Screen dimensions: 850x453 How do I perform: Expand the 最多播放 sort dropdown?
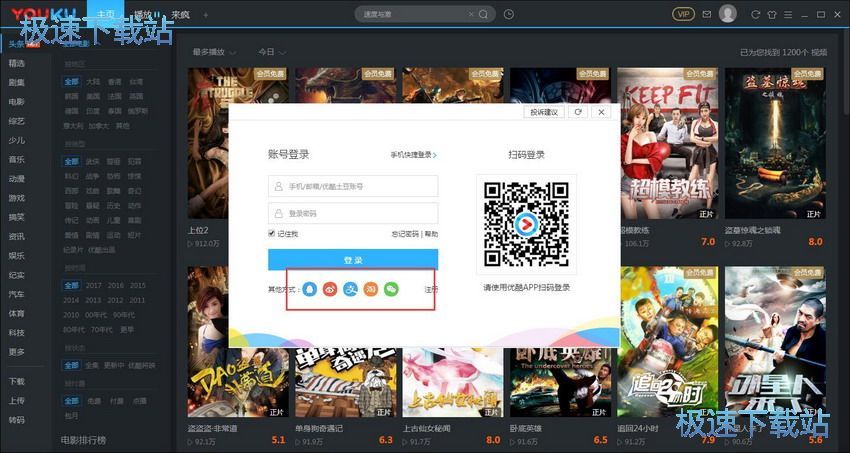click(x=214, y=53)
